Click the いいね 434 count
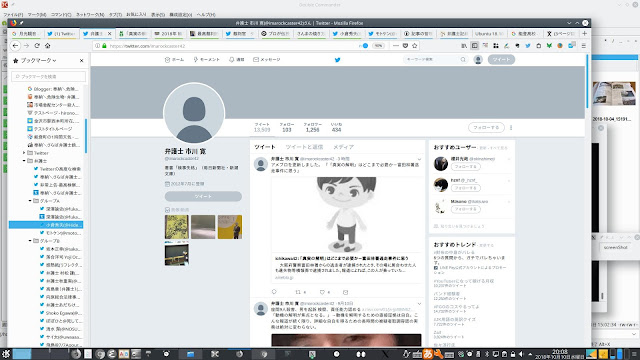The width and height of the screenshot is (640, 360). point(336,127)
